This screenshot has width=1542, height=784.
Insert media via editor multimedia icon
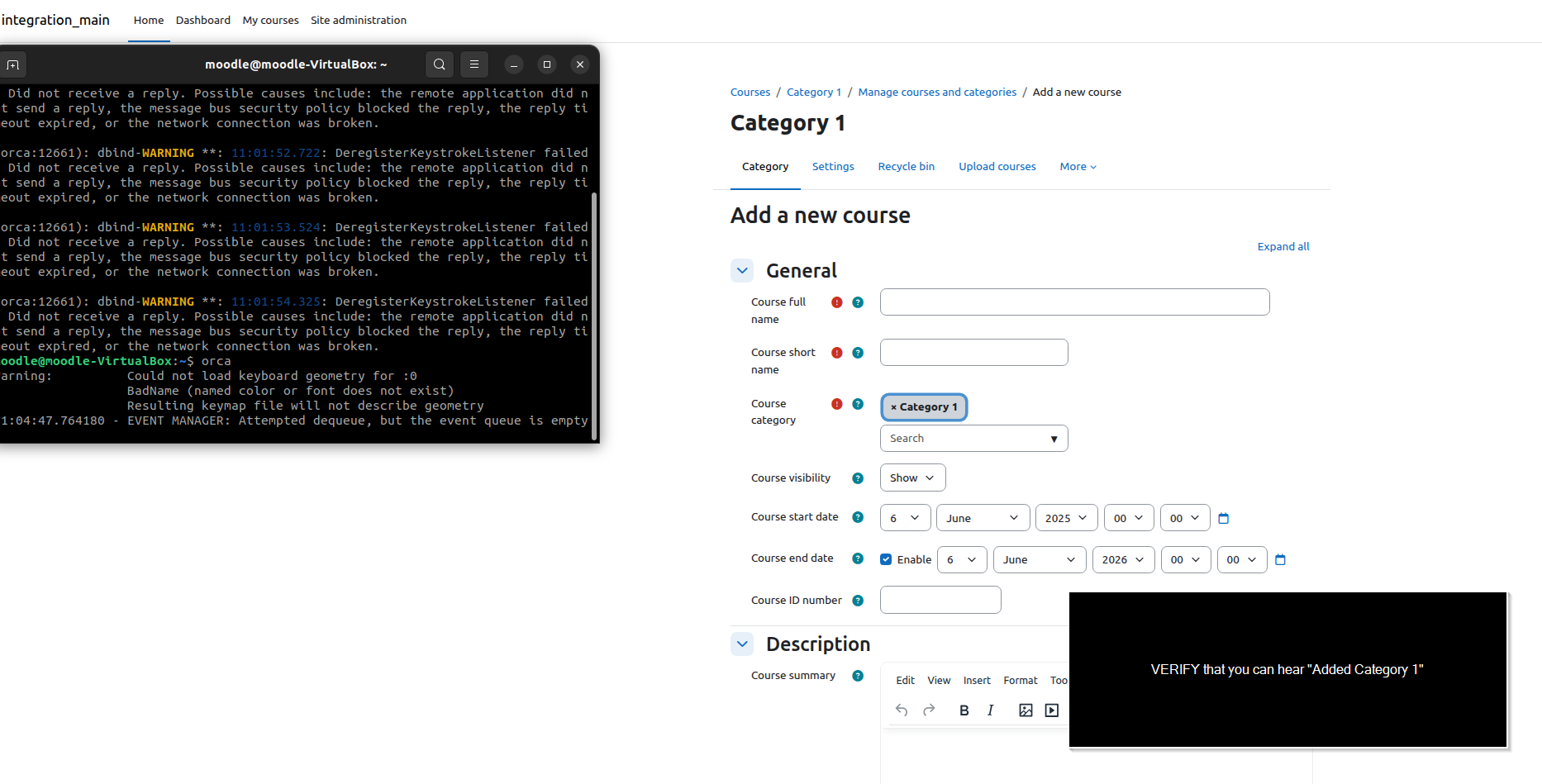[1052, 710]
